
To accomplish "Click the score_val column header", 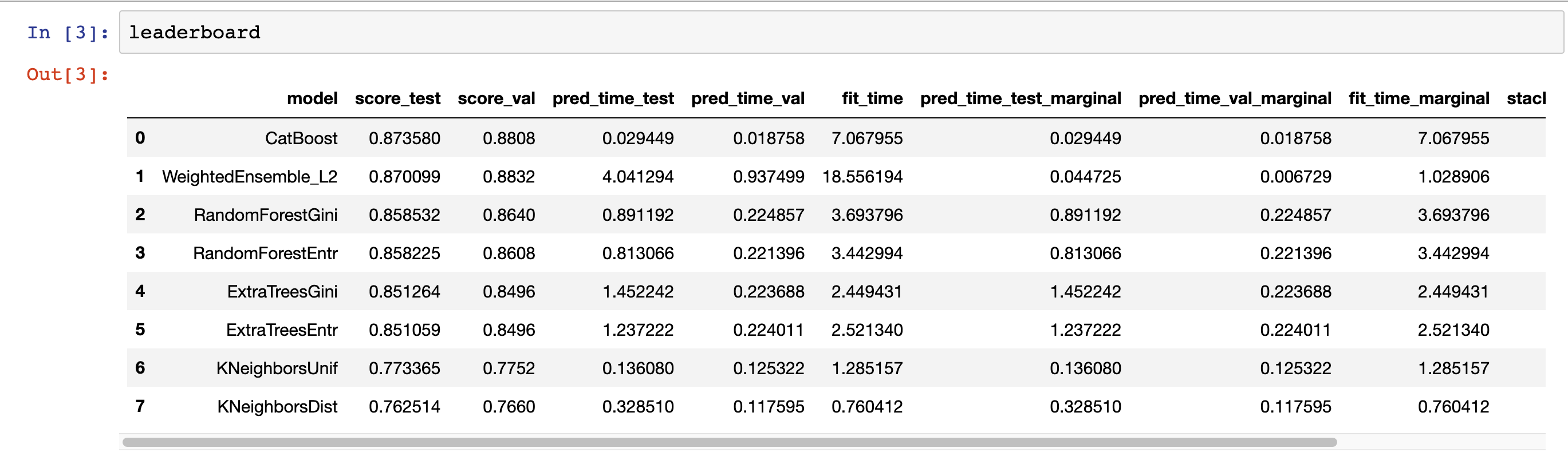I will tap(496, 98).
